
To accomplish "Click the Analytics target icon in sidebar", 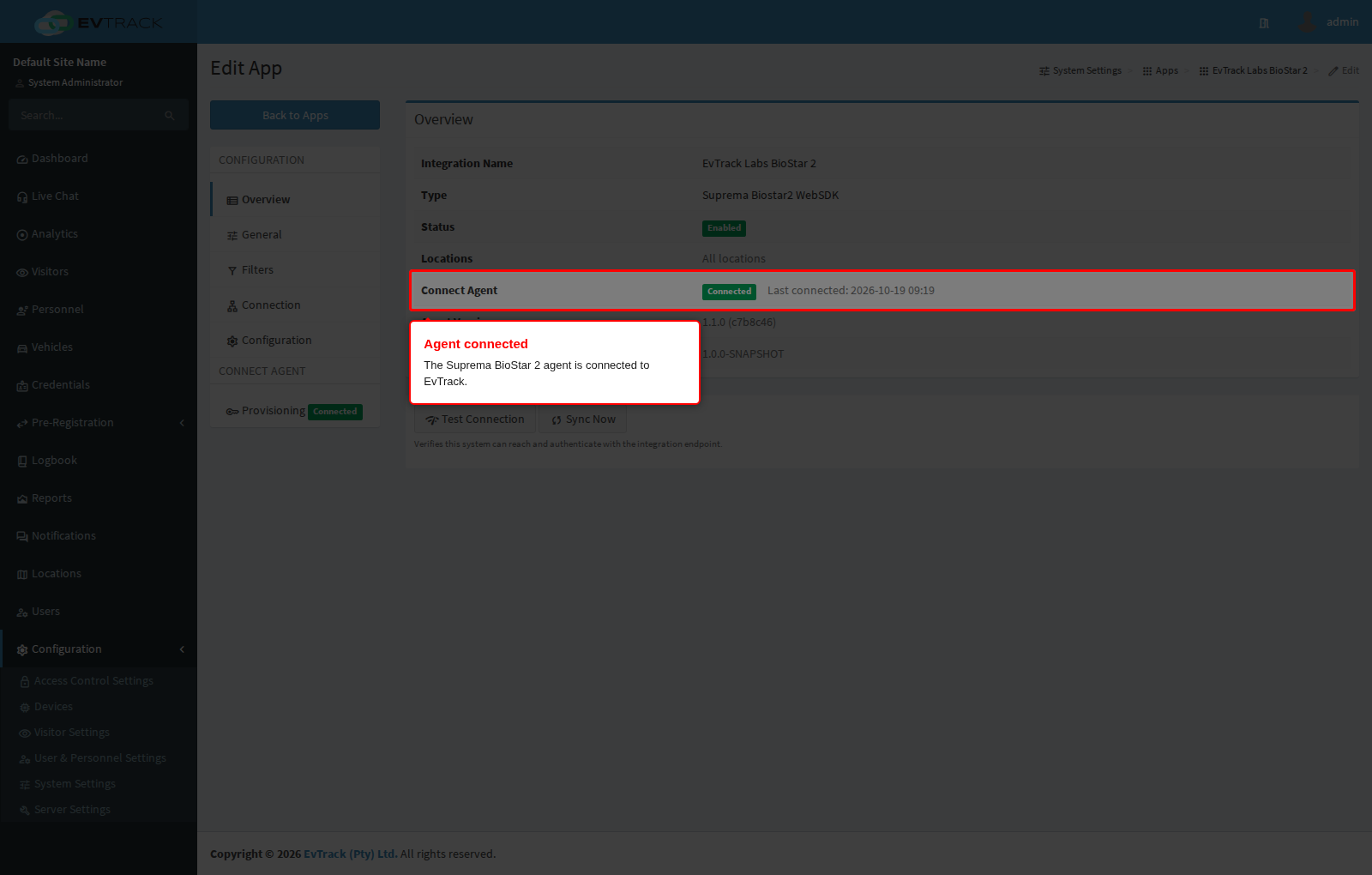I will [22, 235].
